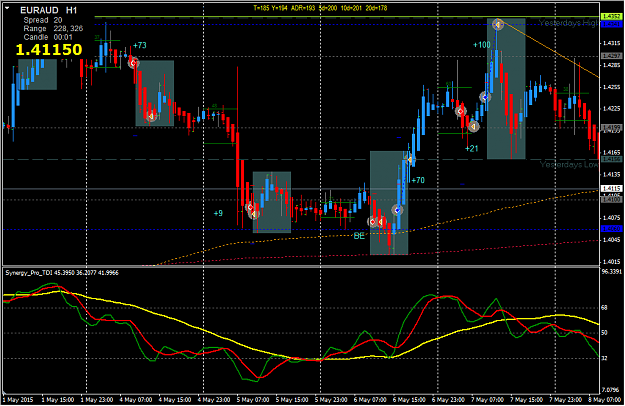The width and height of the screenshot is (625, 406).
Task: Select the blue 1.4341 price tag
Action: pyautogui.click(x=611, y=24)
